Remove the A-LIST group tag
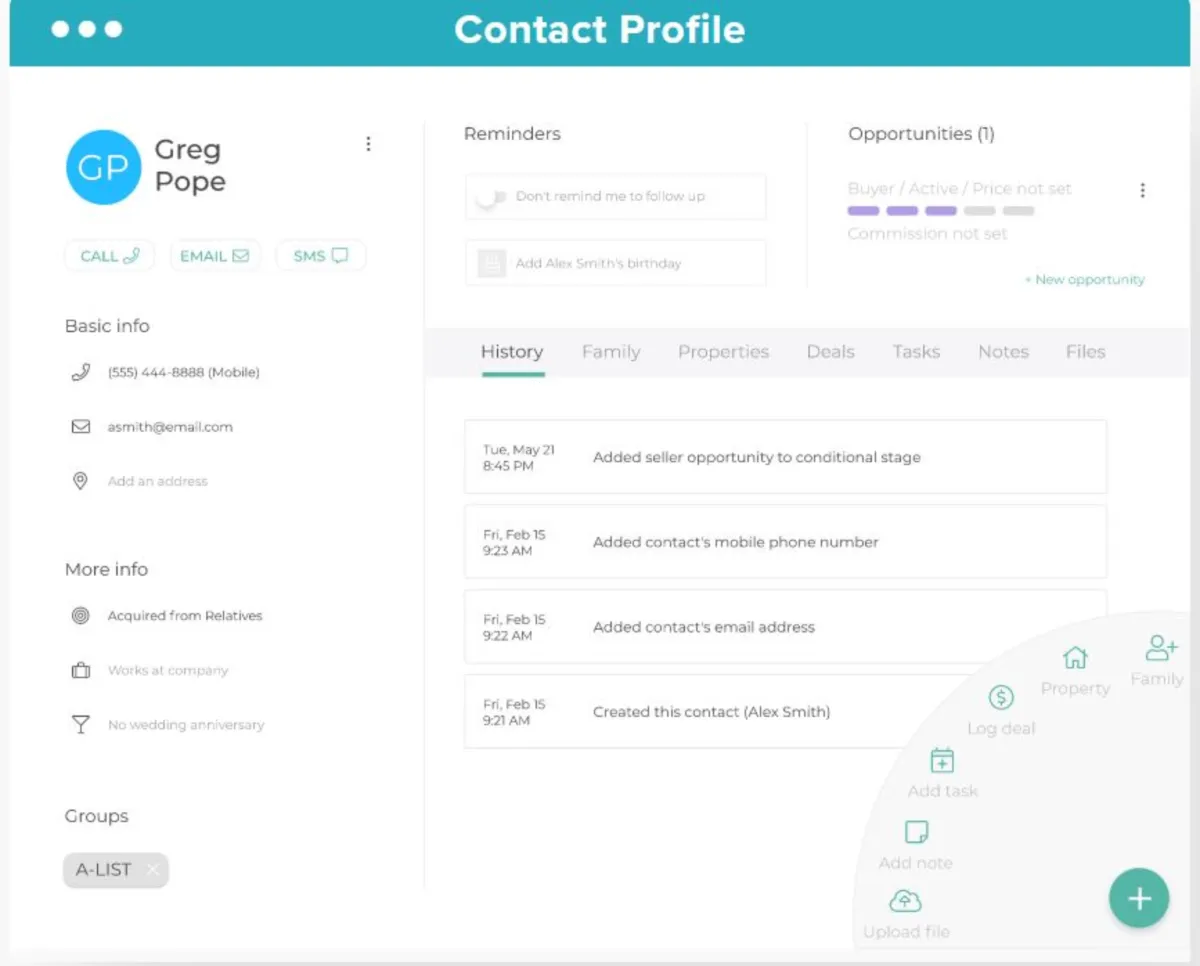The image size is (1200, 966). tap(152, 870)
